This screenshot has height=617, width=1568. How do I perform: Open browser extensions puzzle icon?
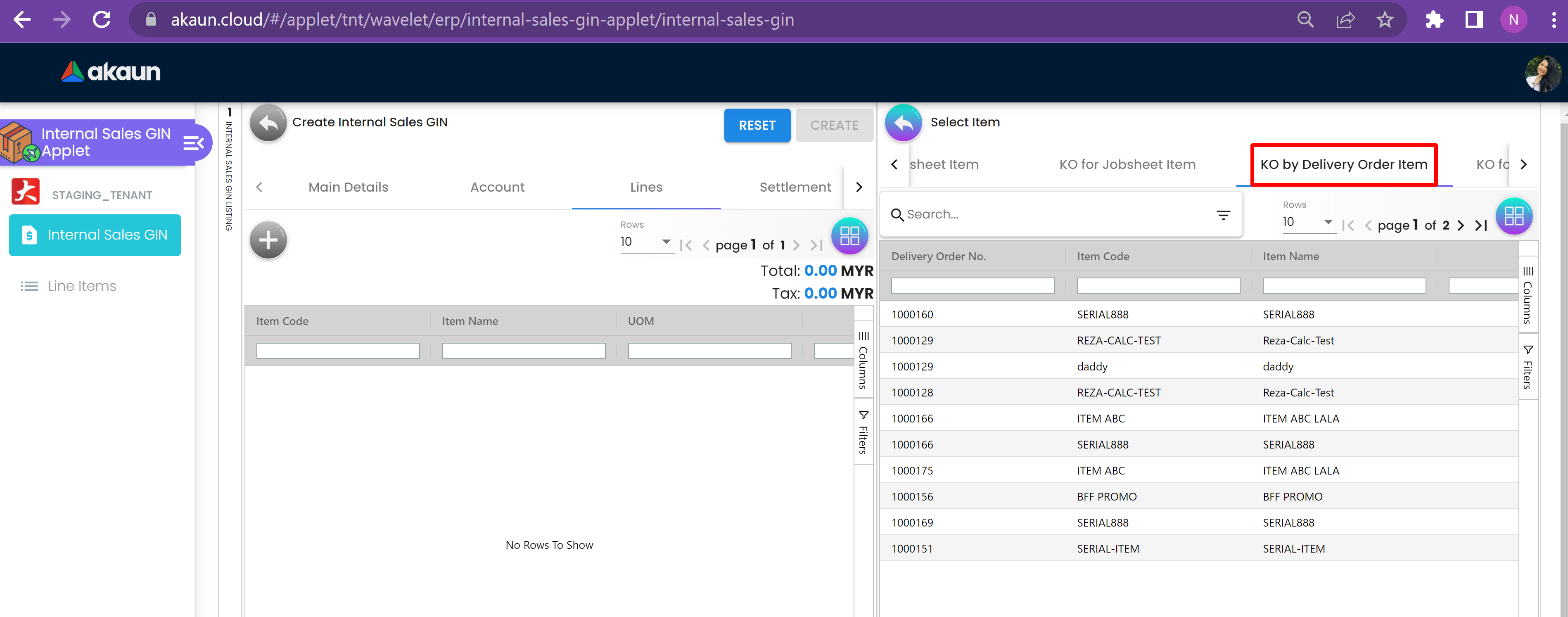(1434, 20)
